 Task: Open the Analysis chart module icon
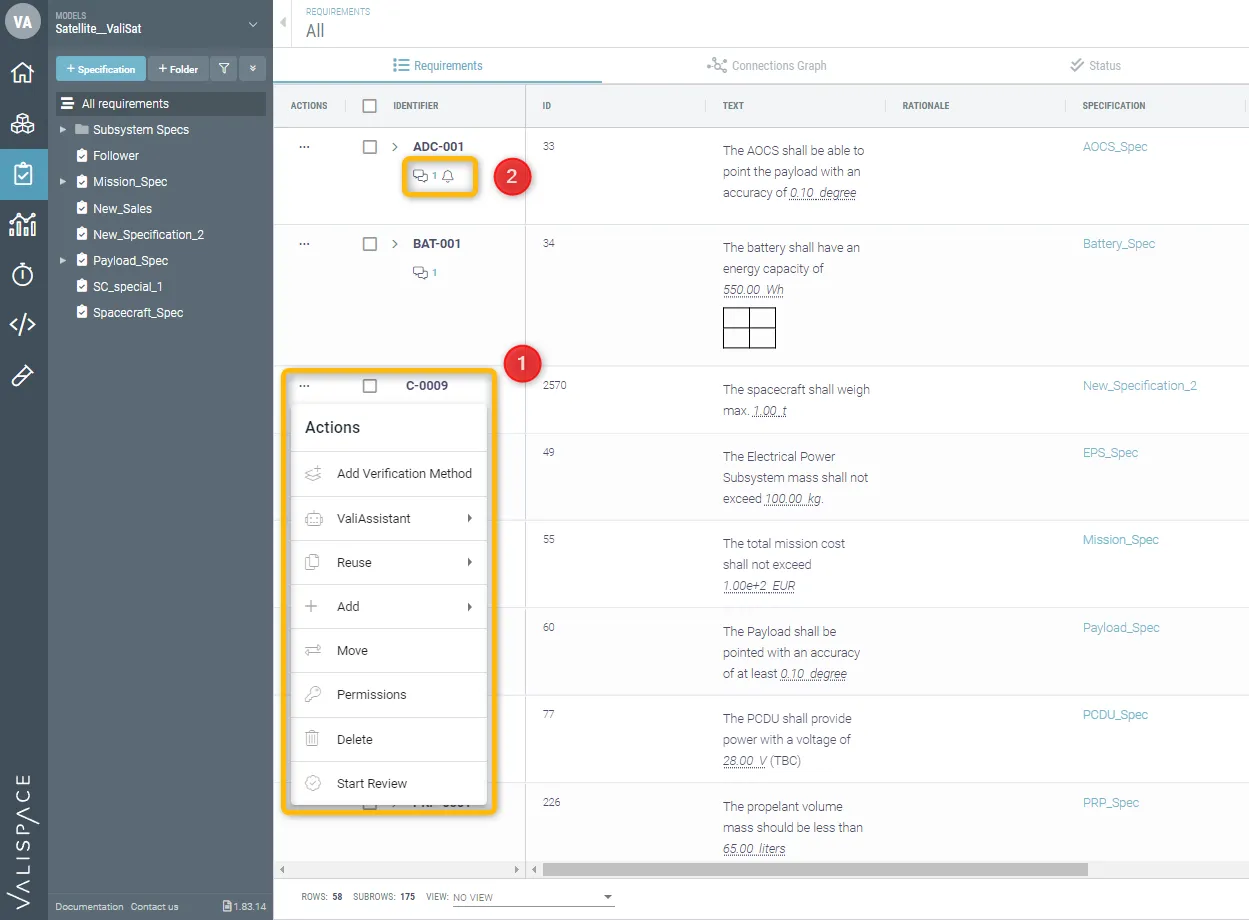coord(23,224)
